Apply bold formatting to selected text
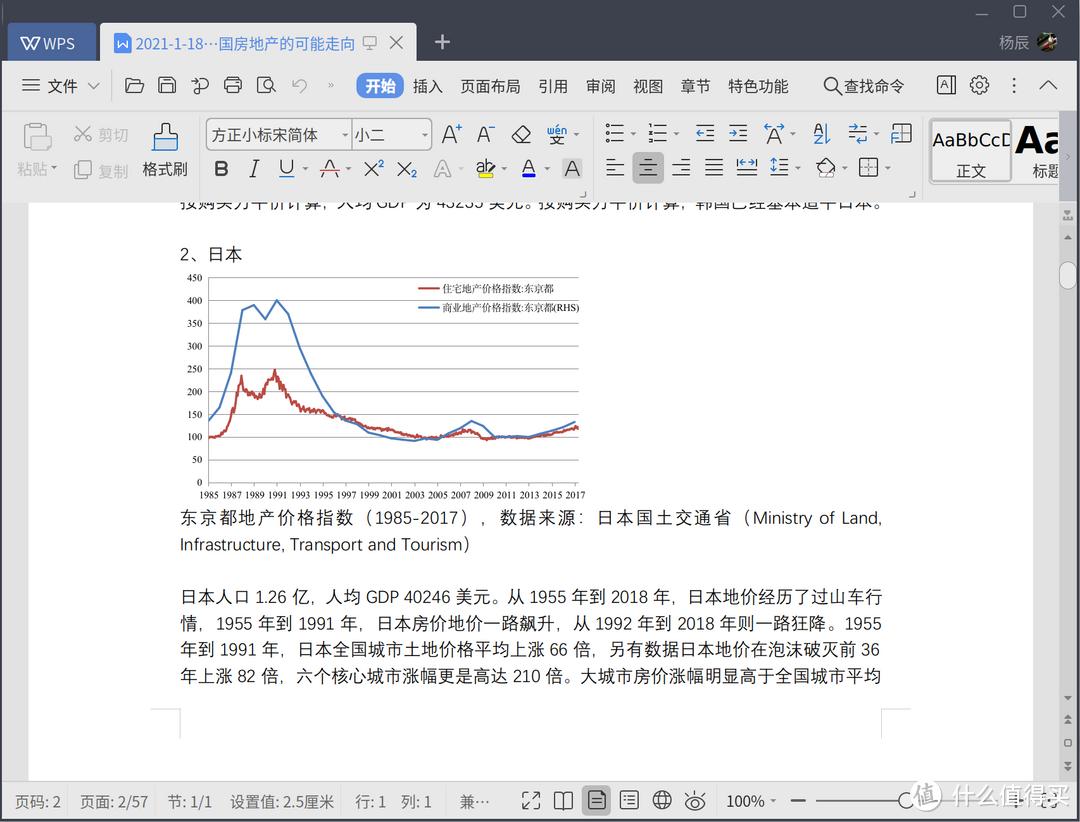The width and height of the screenshot is (1080, 822). [x=220, y=168]
